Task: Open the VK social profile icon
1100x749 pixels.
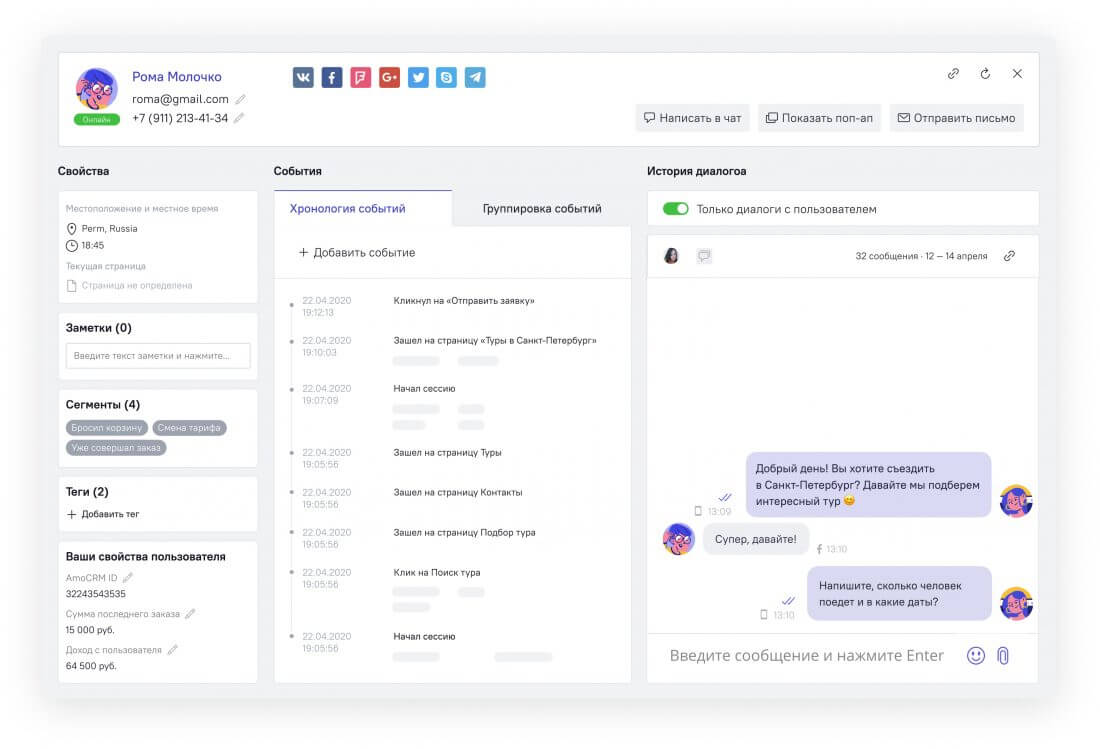Action: [x=303, y=77]
